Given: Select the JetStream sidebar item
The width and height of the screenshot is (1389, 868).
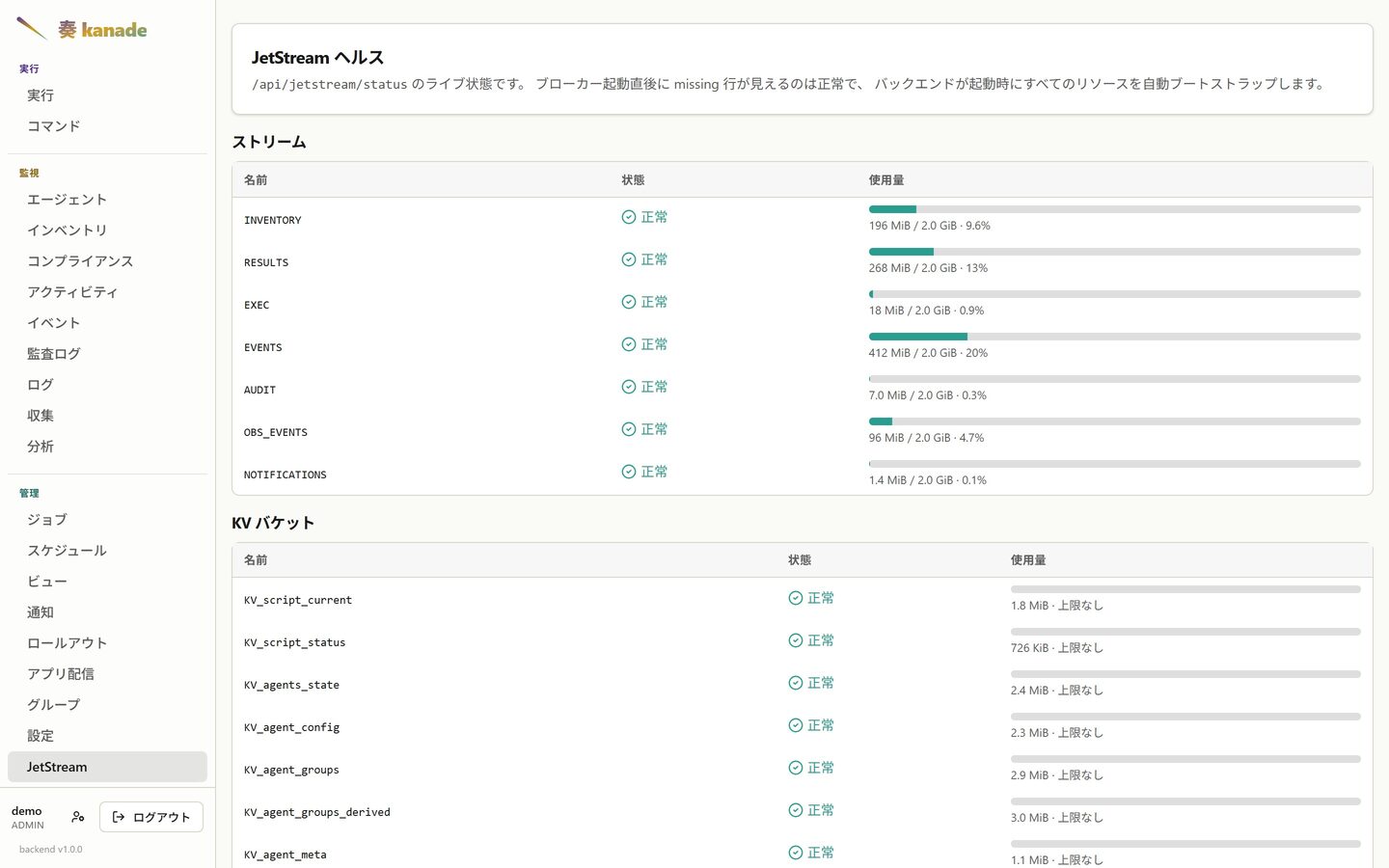Looking at the screenshot, I should coord(107,767).
